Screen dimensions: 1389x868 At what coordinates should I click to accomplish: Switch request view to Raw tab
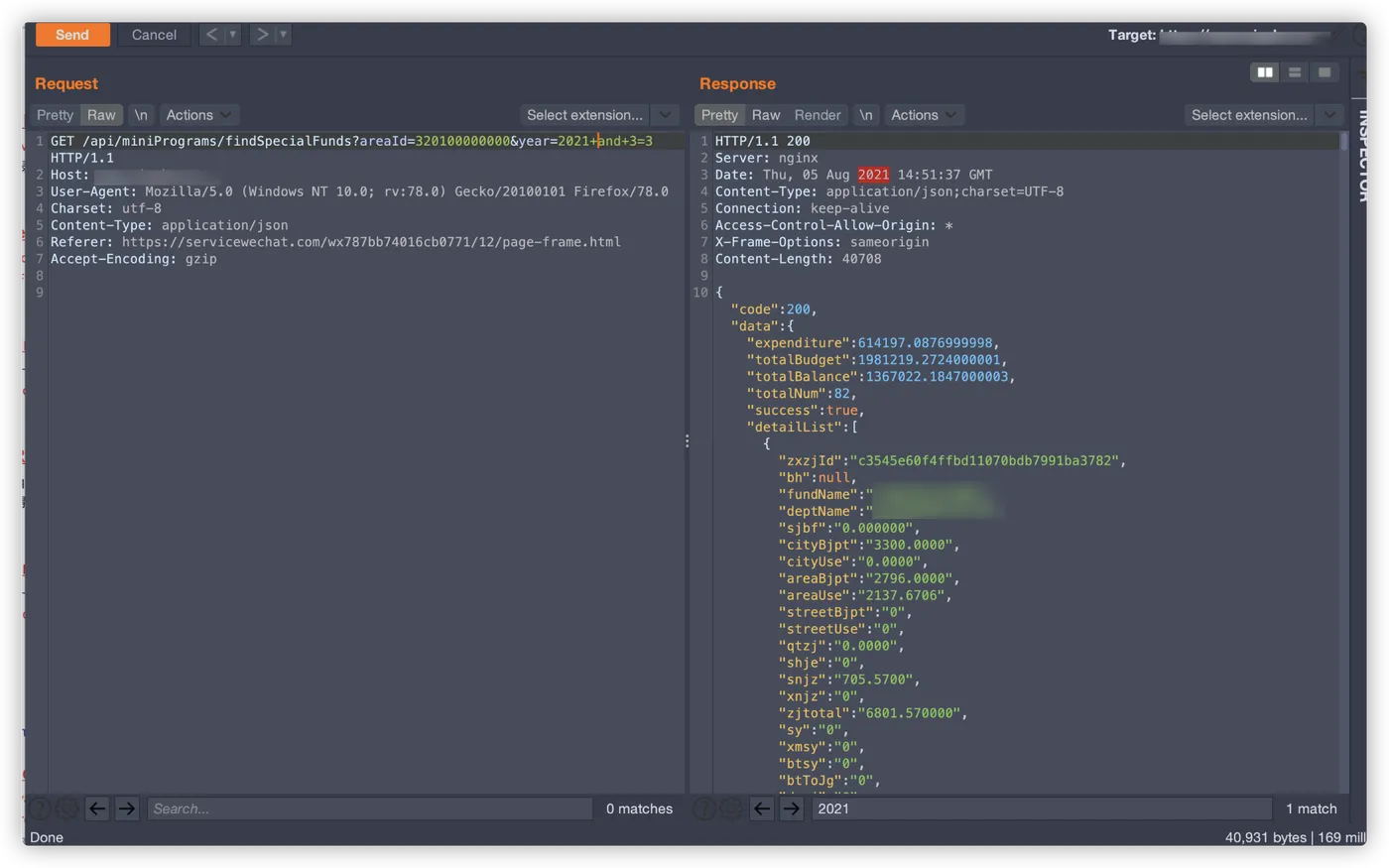101,115
